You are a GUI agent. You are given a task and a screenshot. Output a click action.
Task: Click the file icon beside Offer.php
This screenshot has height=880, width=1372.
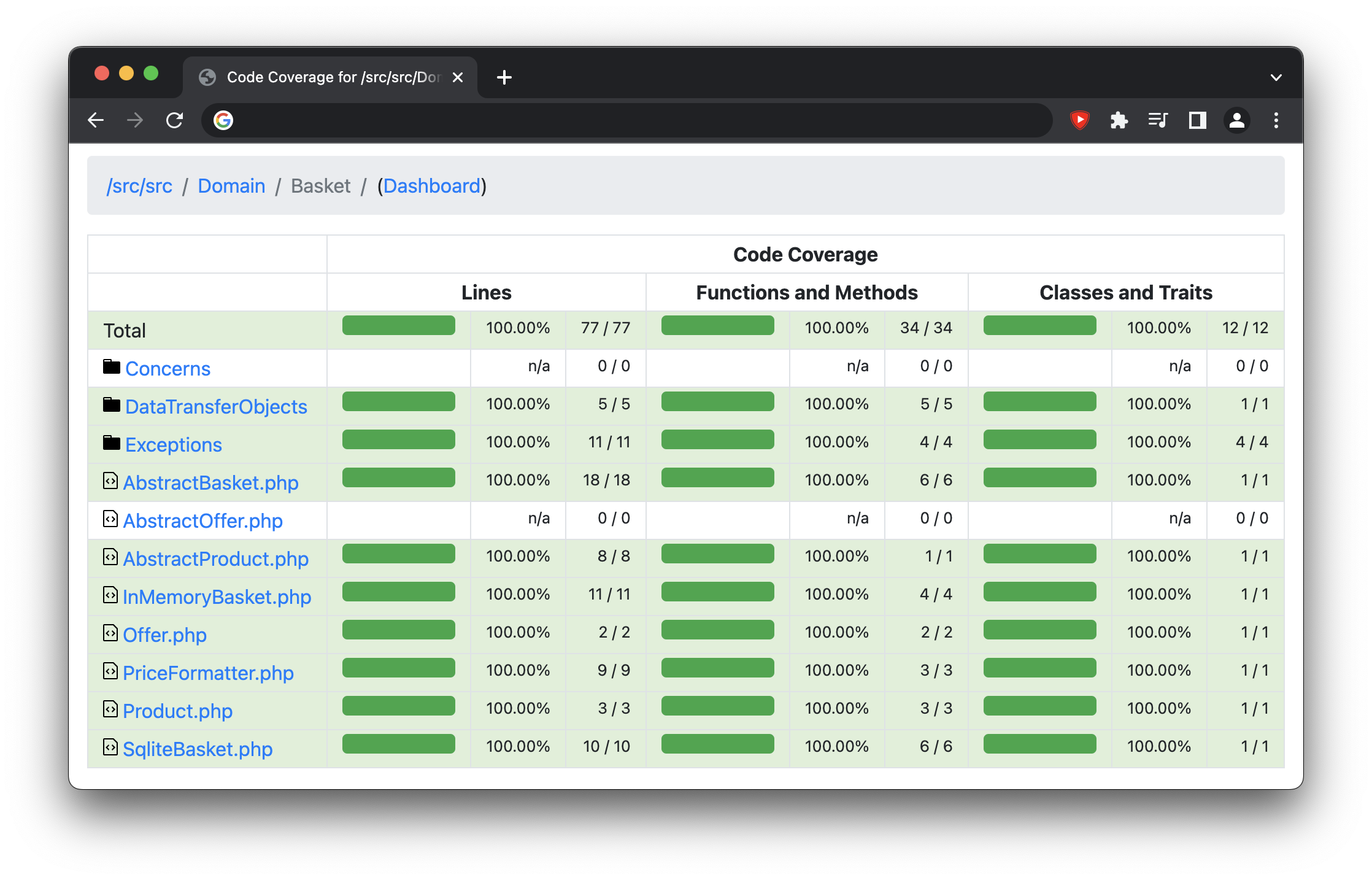110,633
